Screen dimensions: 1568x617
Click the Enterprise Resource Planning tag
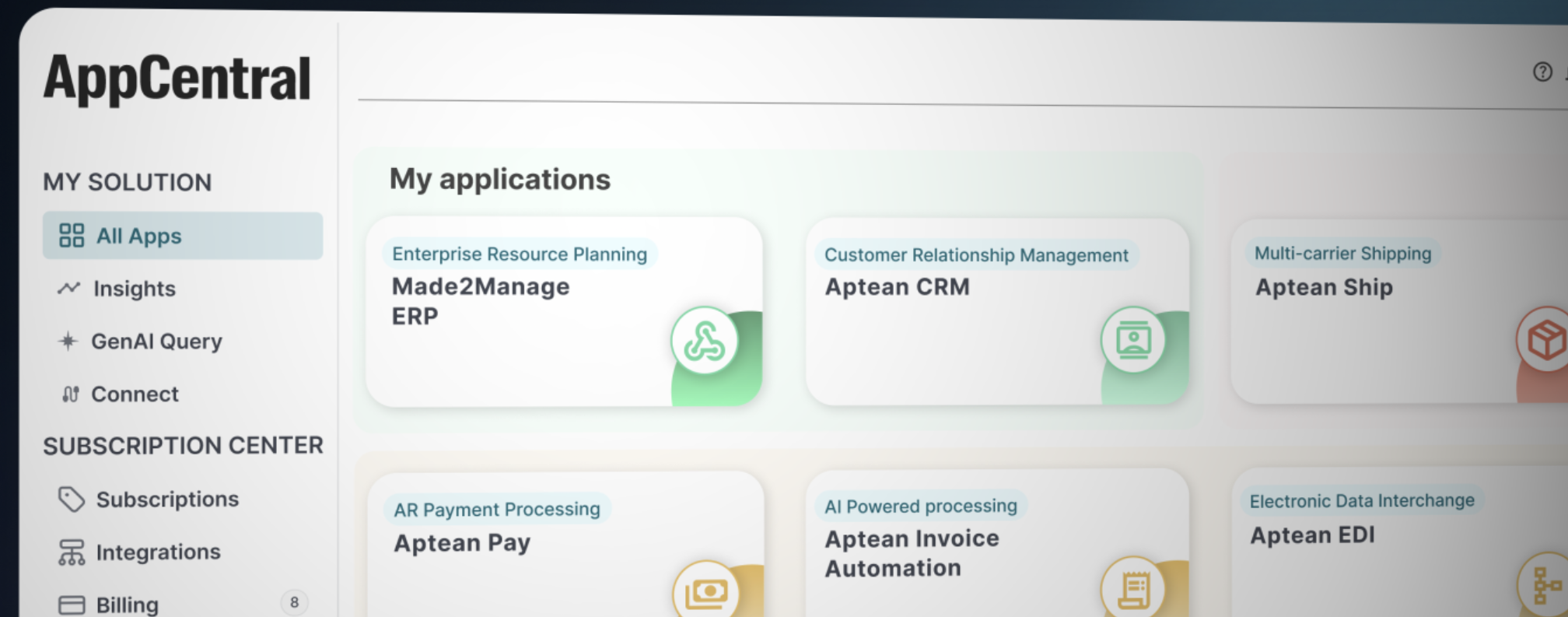pyautogui.click(x=520, y=254)
